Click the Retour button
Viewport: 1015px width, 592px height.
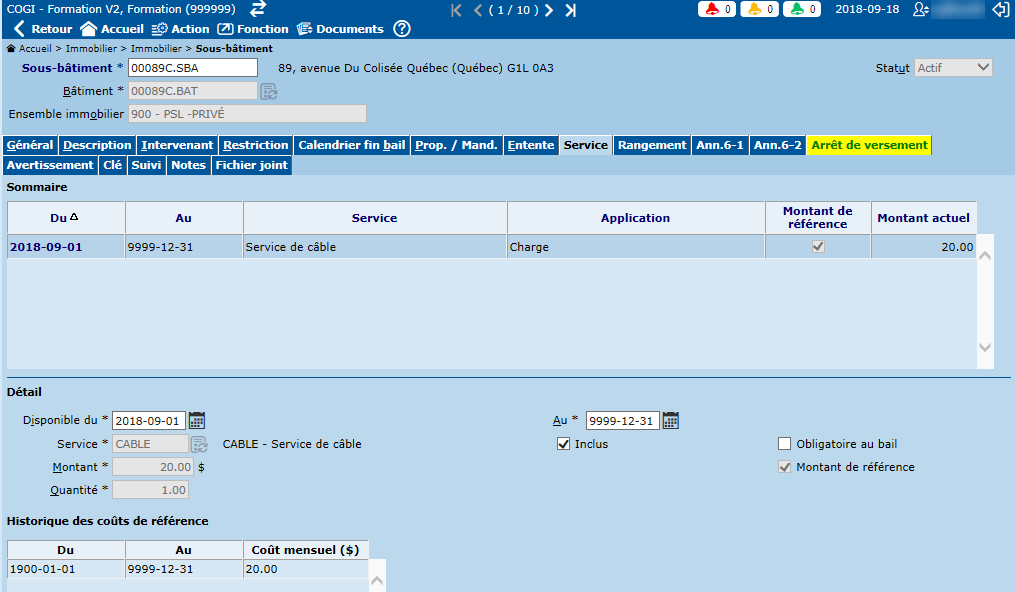(42, 29)
